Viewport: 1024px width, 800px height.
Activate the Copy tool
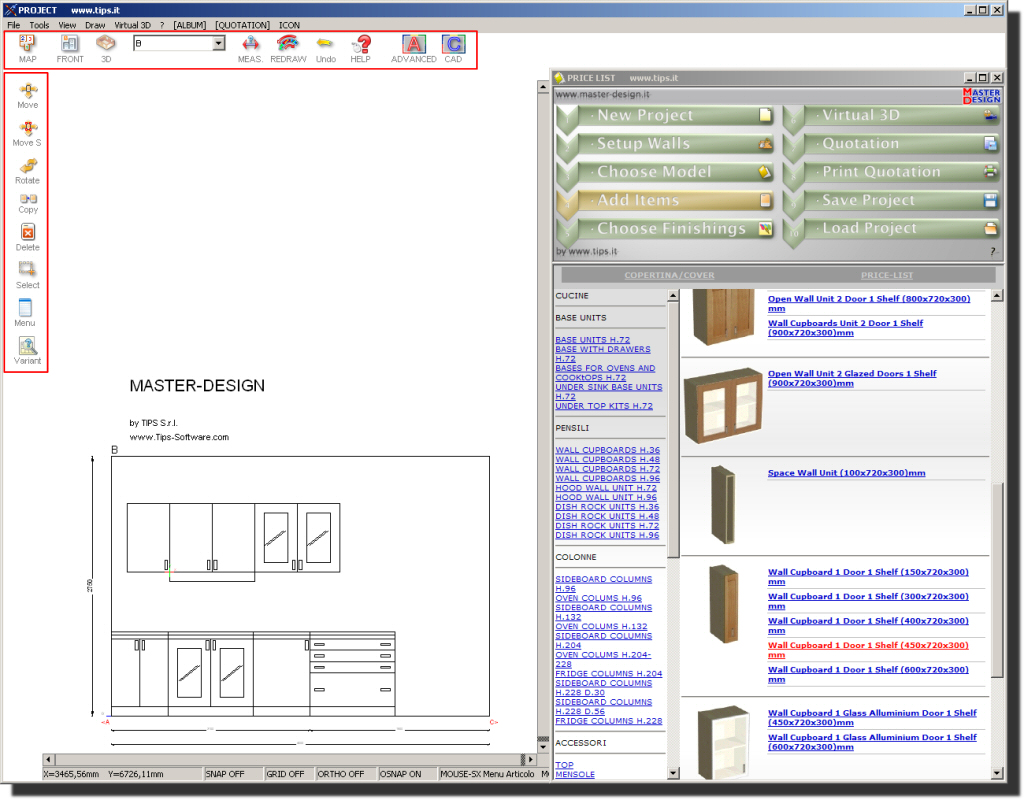(28, 203)
